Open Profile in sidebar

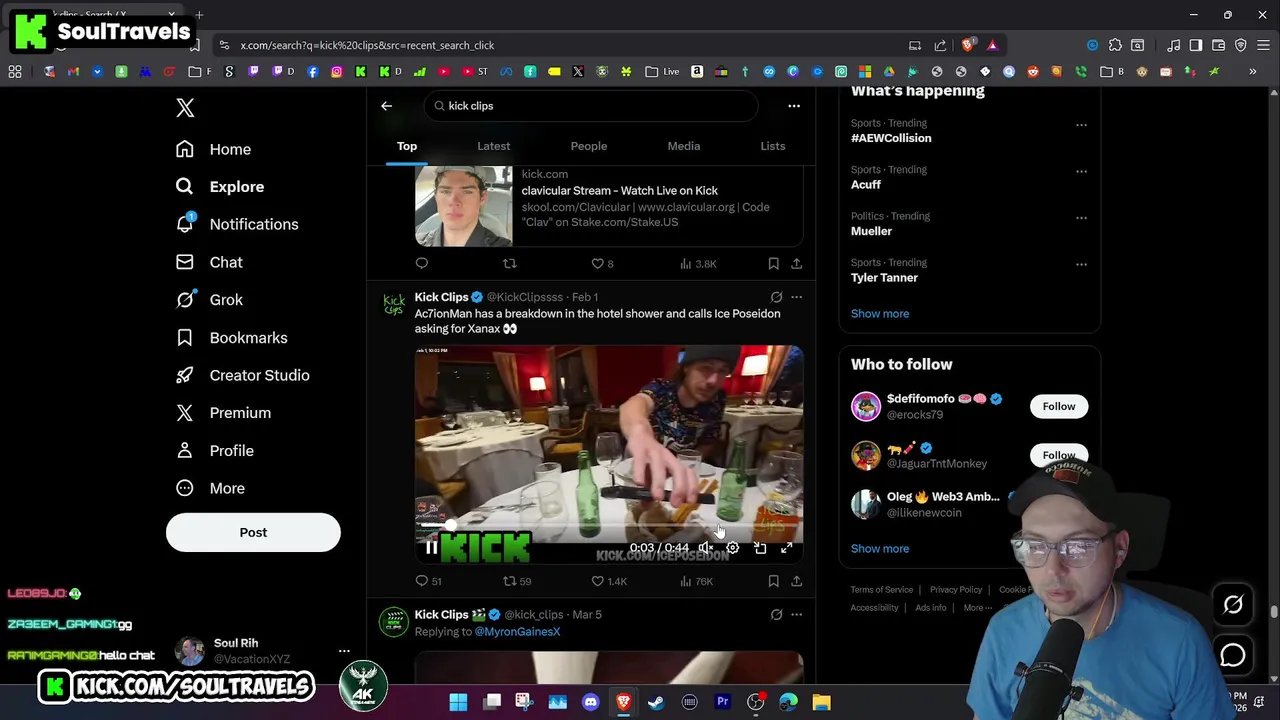click(x=214, y=451)
